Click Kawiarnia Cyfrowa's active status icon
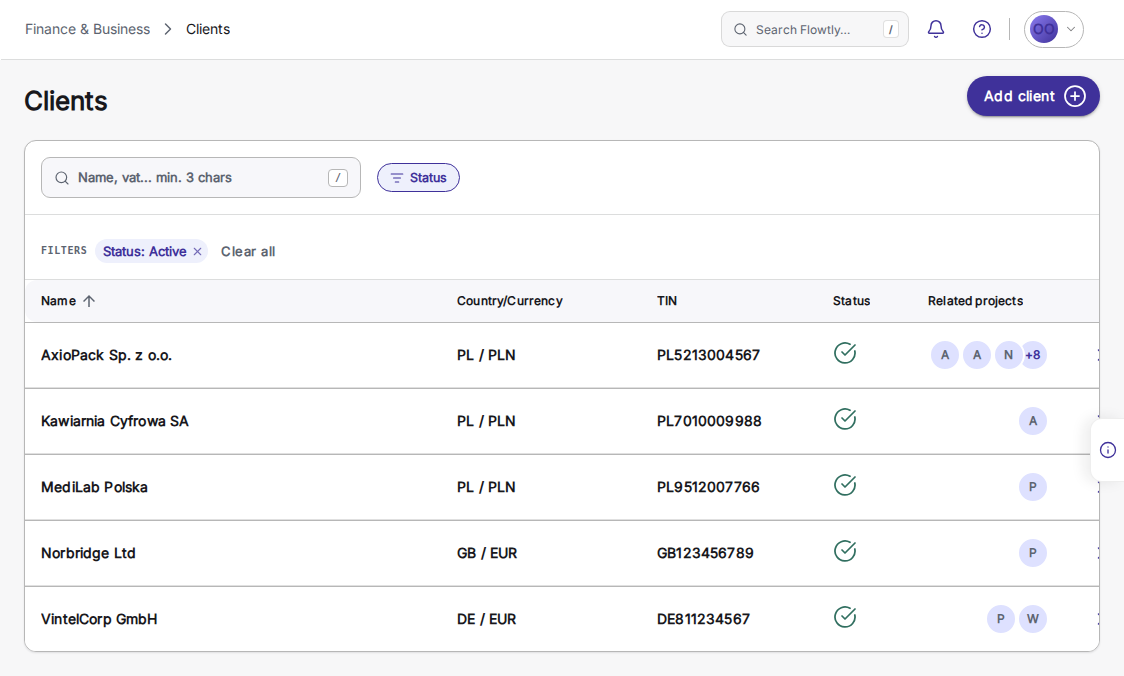 (x=845, y=419)
